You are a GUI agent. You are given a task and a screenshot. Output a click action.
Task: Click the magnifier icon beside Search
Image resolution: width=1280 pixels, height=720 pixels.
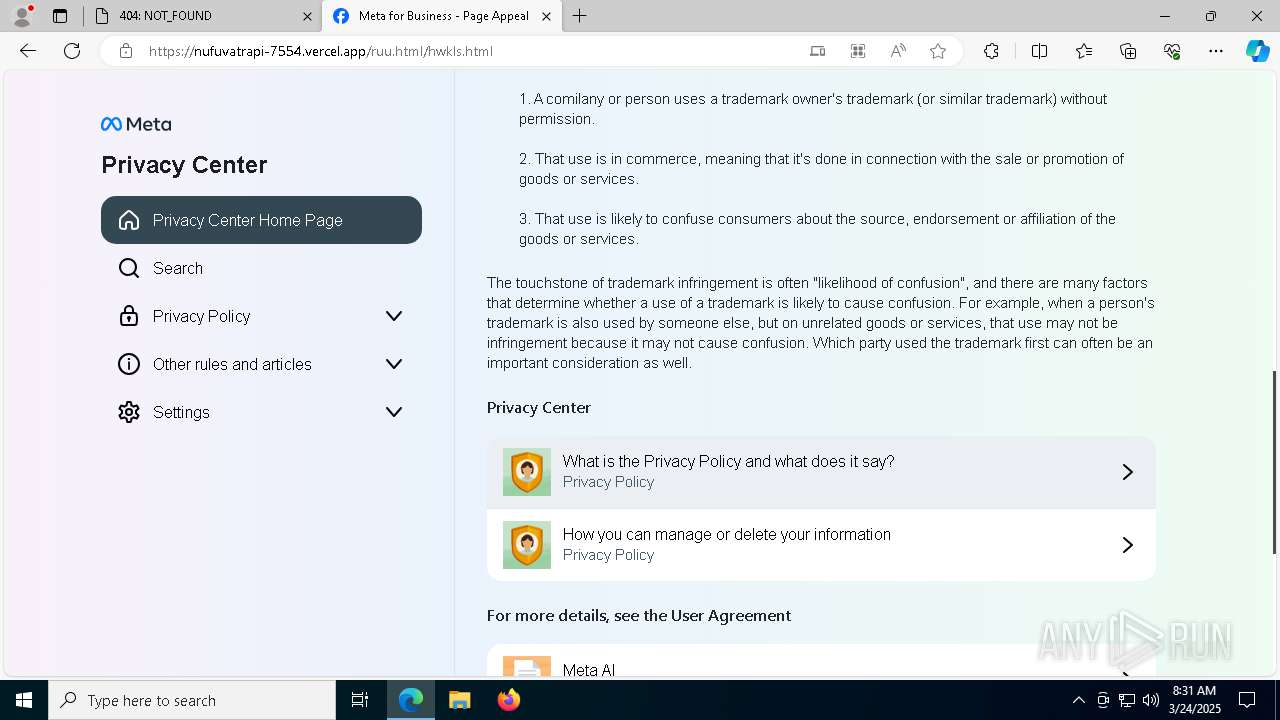coord(129,268)
